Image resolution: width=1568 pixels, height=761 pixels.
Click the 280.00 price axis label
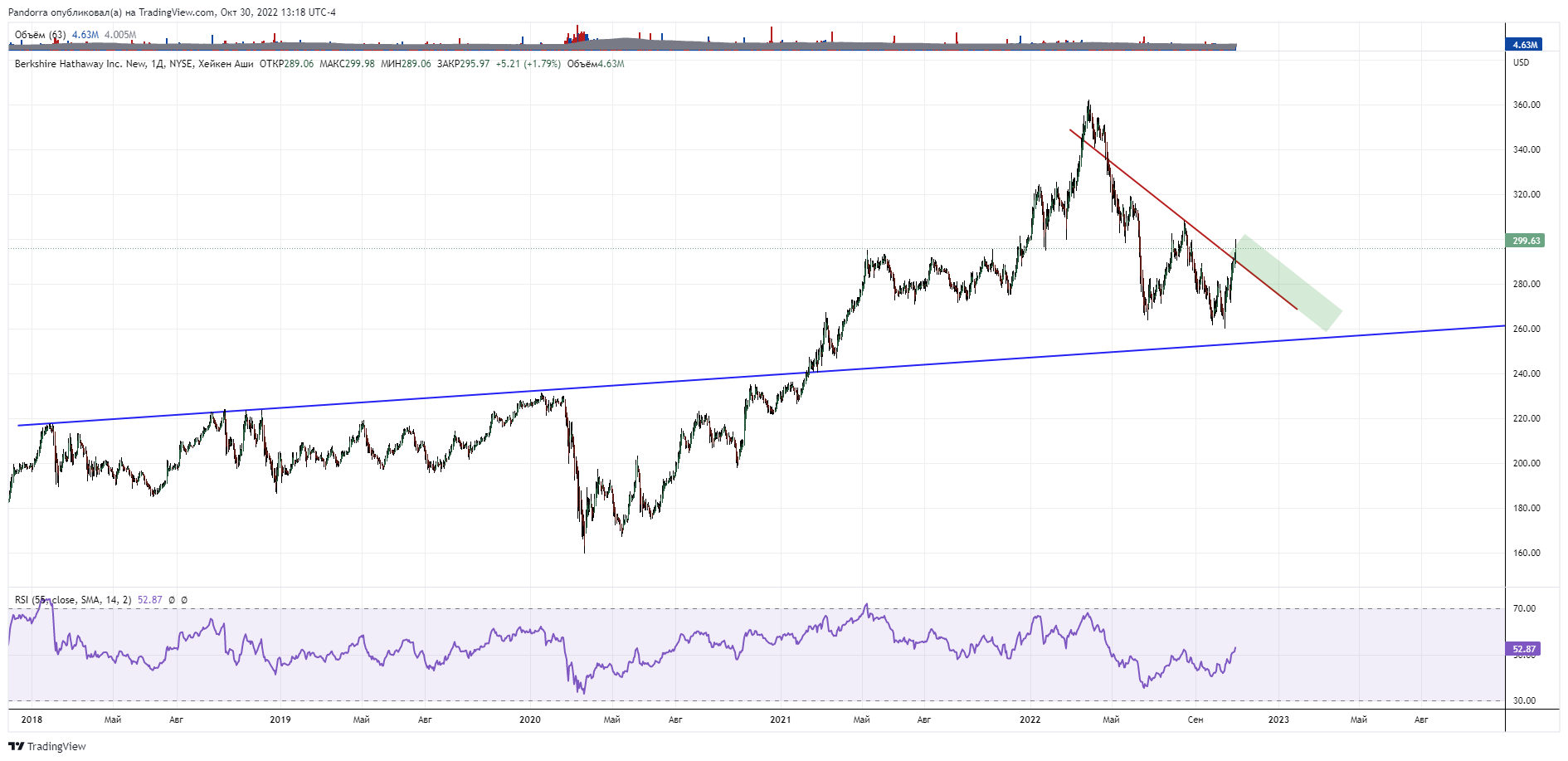click(x=1527, y=284)
